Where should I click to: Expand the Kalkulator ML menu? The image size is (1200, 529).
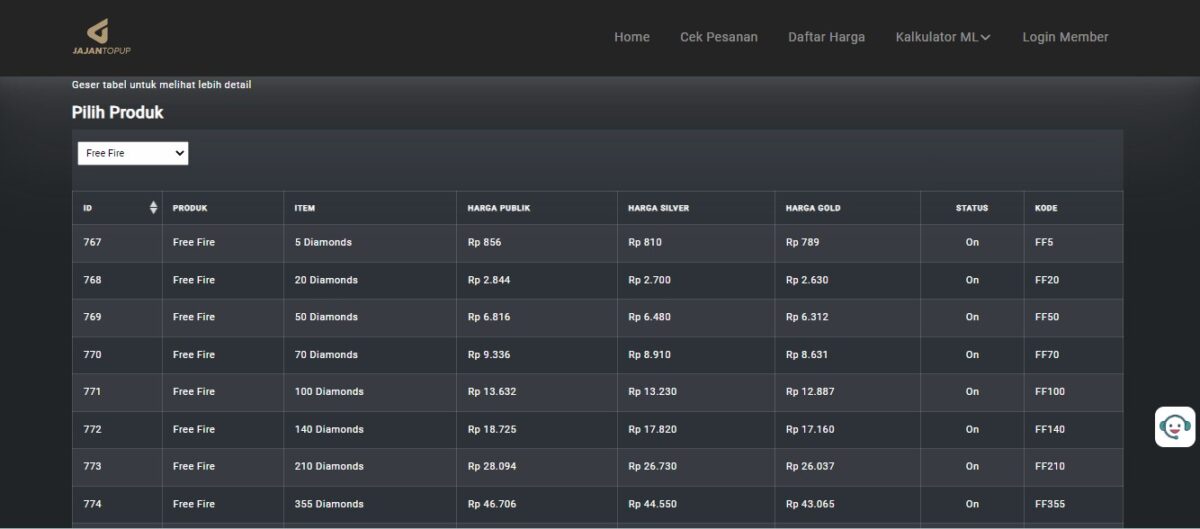(x=942, y=37)
